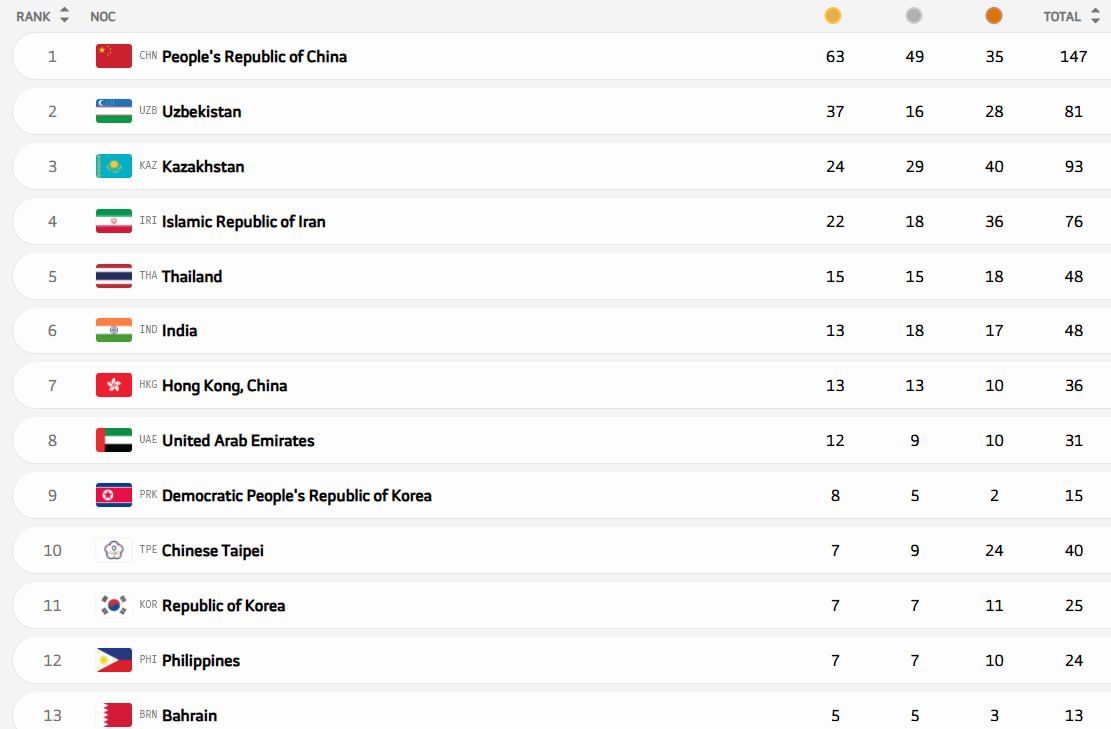Sort table by gold medal column
1111x729 pixels.
832,16
